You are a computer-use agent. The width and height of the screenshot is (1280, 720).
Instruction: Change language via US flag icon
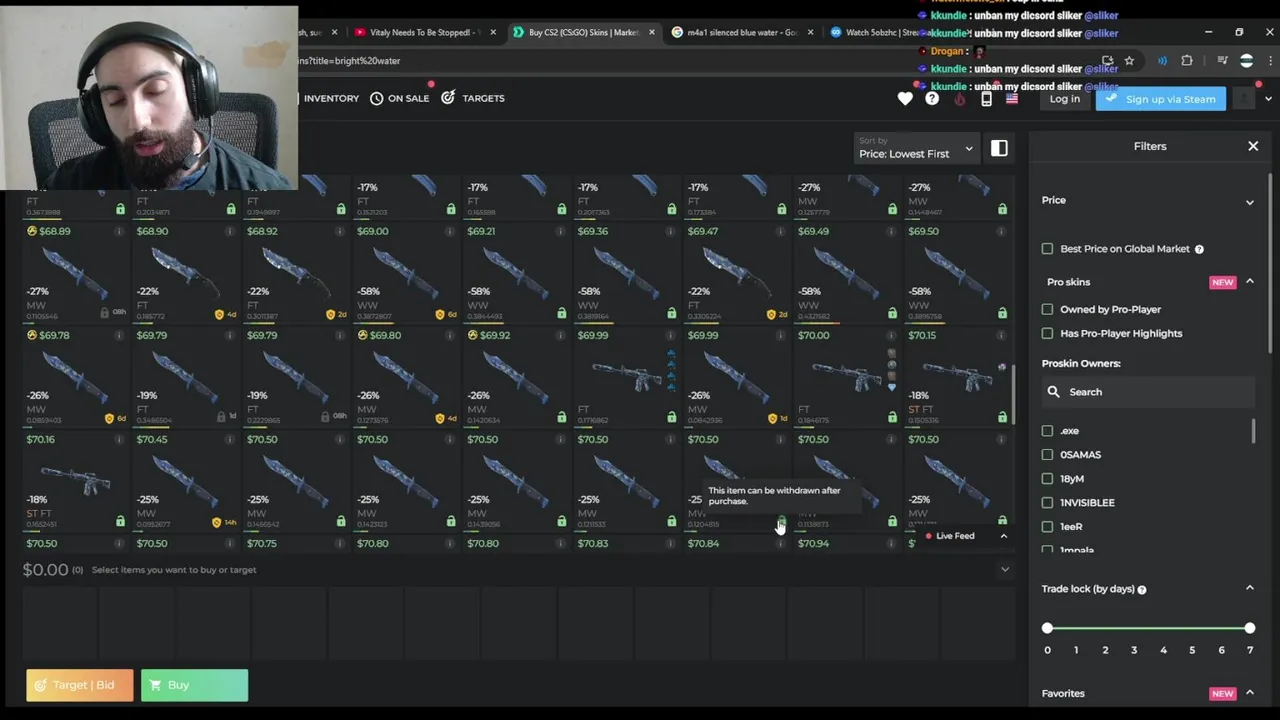tap(1012, 99)
